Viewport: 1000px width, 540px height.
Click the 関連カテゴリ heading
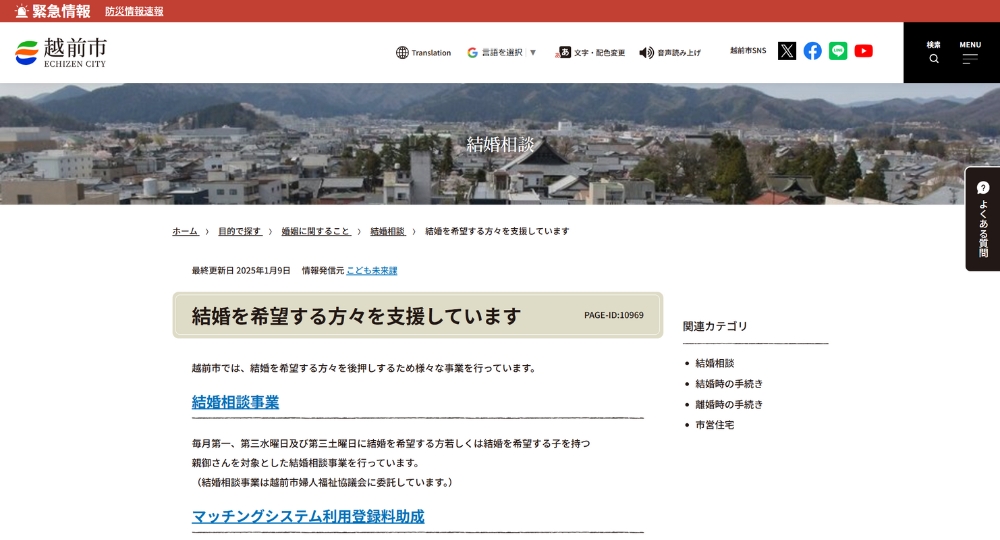[715, 326]
